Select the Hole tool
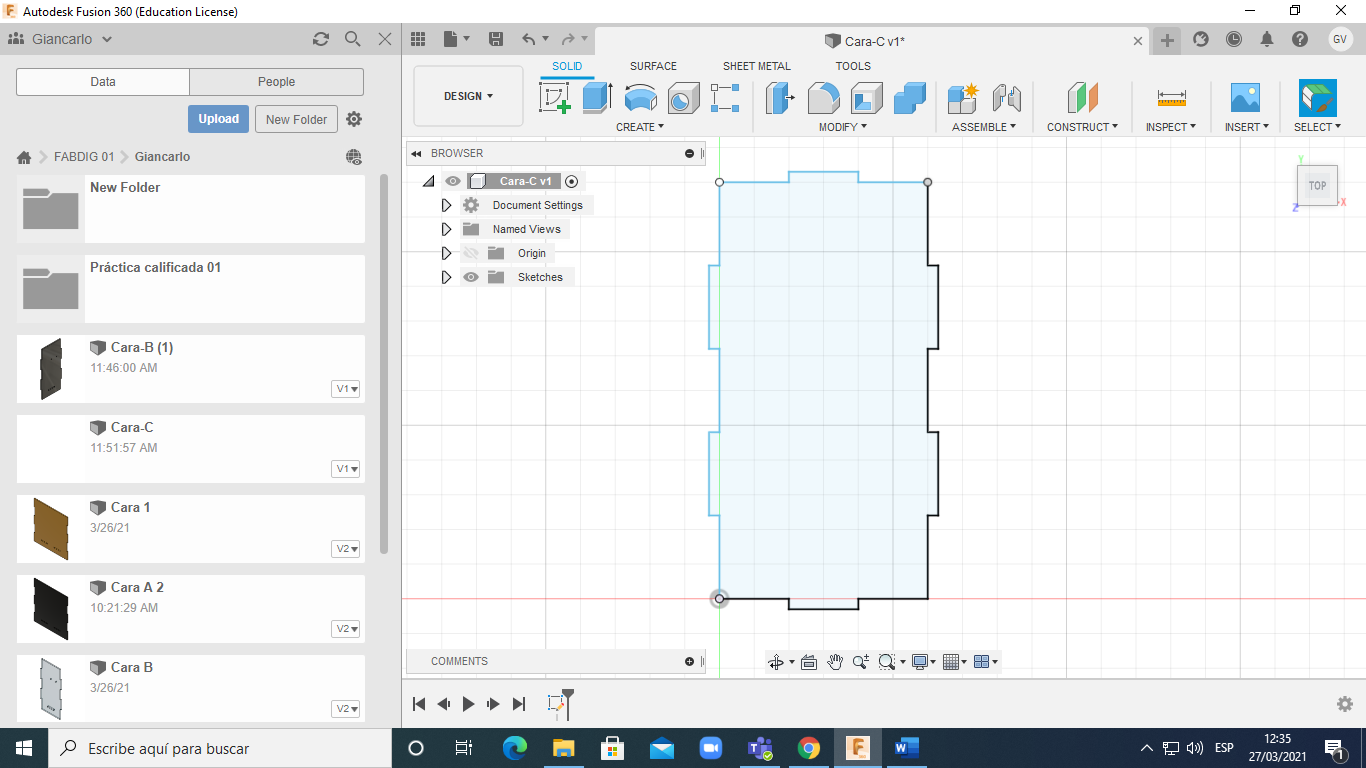The height and width of the screenshot is (768, 1366). click(683, 98)
